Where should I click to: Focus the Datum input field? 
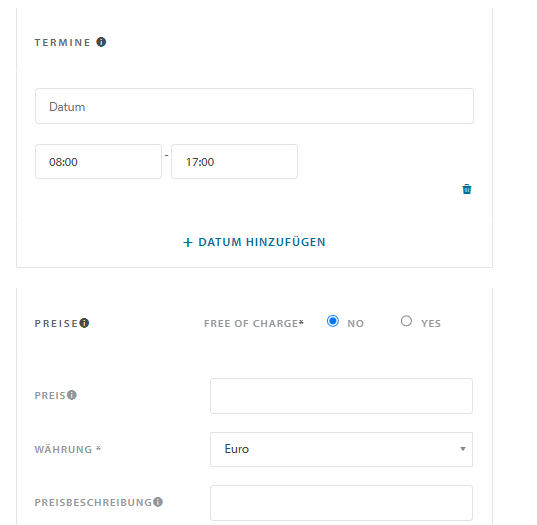(254, 106)
